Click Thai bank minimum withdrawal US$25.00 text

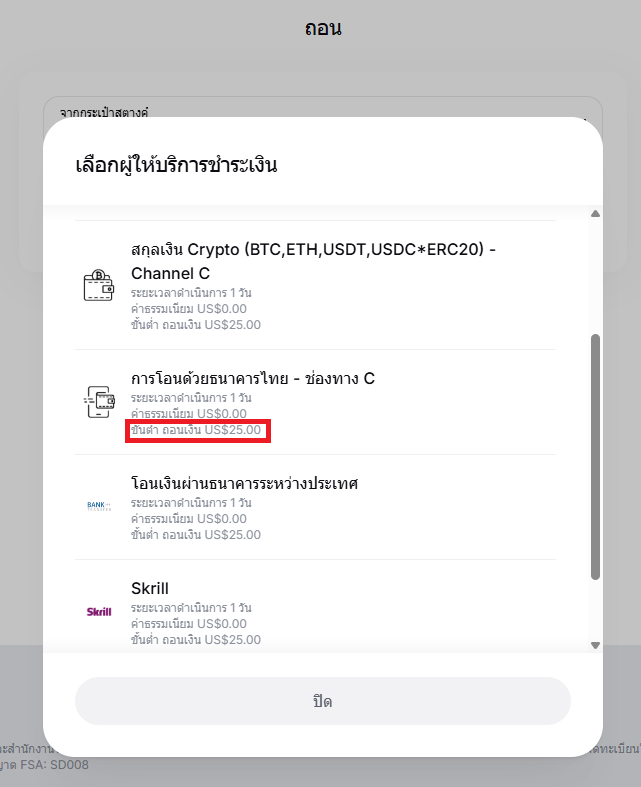point(196,430)
